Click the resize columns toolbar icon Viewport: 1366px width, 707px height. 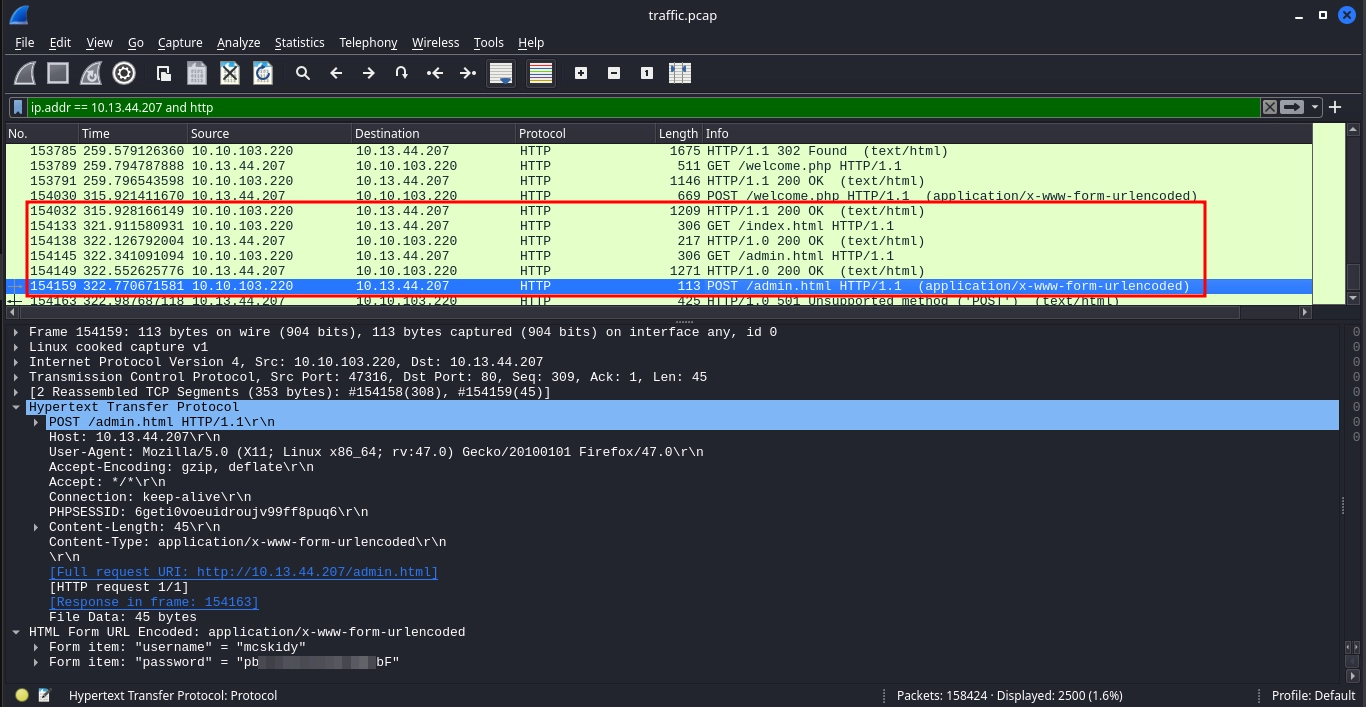pyautogui.click(x=680, y=73)
